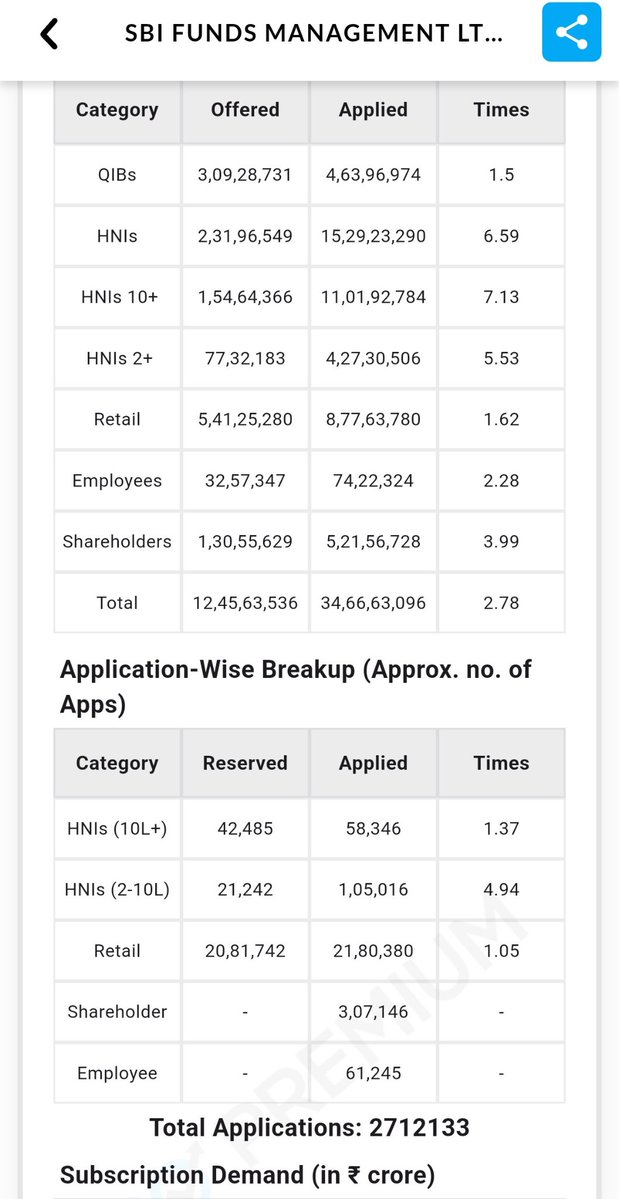Select the Employees category cell
Viewport: 619px width, 1199px height.
pyautogui.click(x=117, y=480)
